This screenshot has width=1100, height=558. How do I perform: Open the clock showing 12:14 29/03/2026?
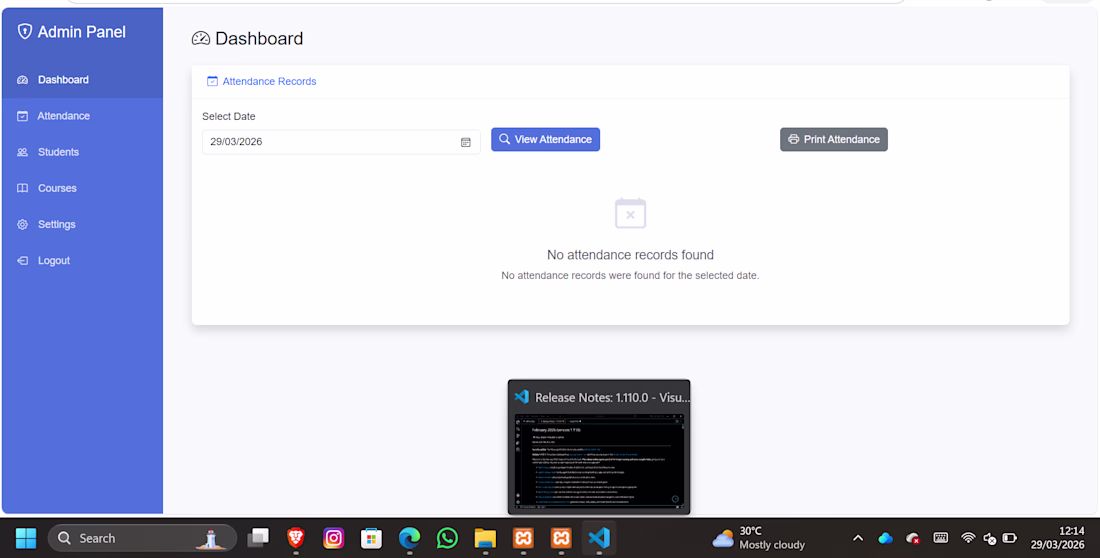(1057, 538)
